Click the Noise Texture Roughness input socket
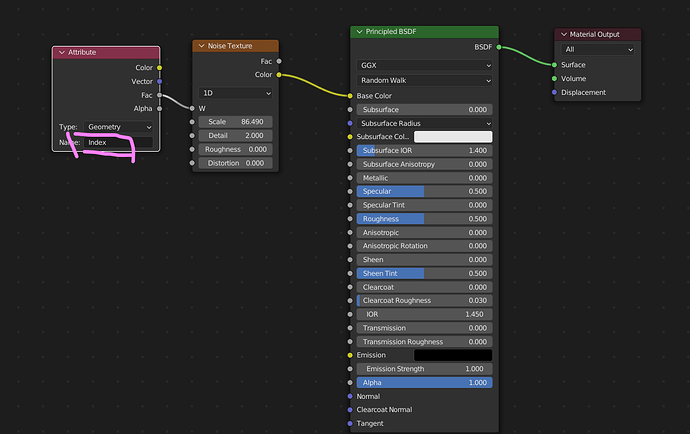Viewport: 690px width, 434px height. tap(192, 149)
